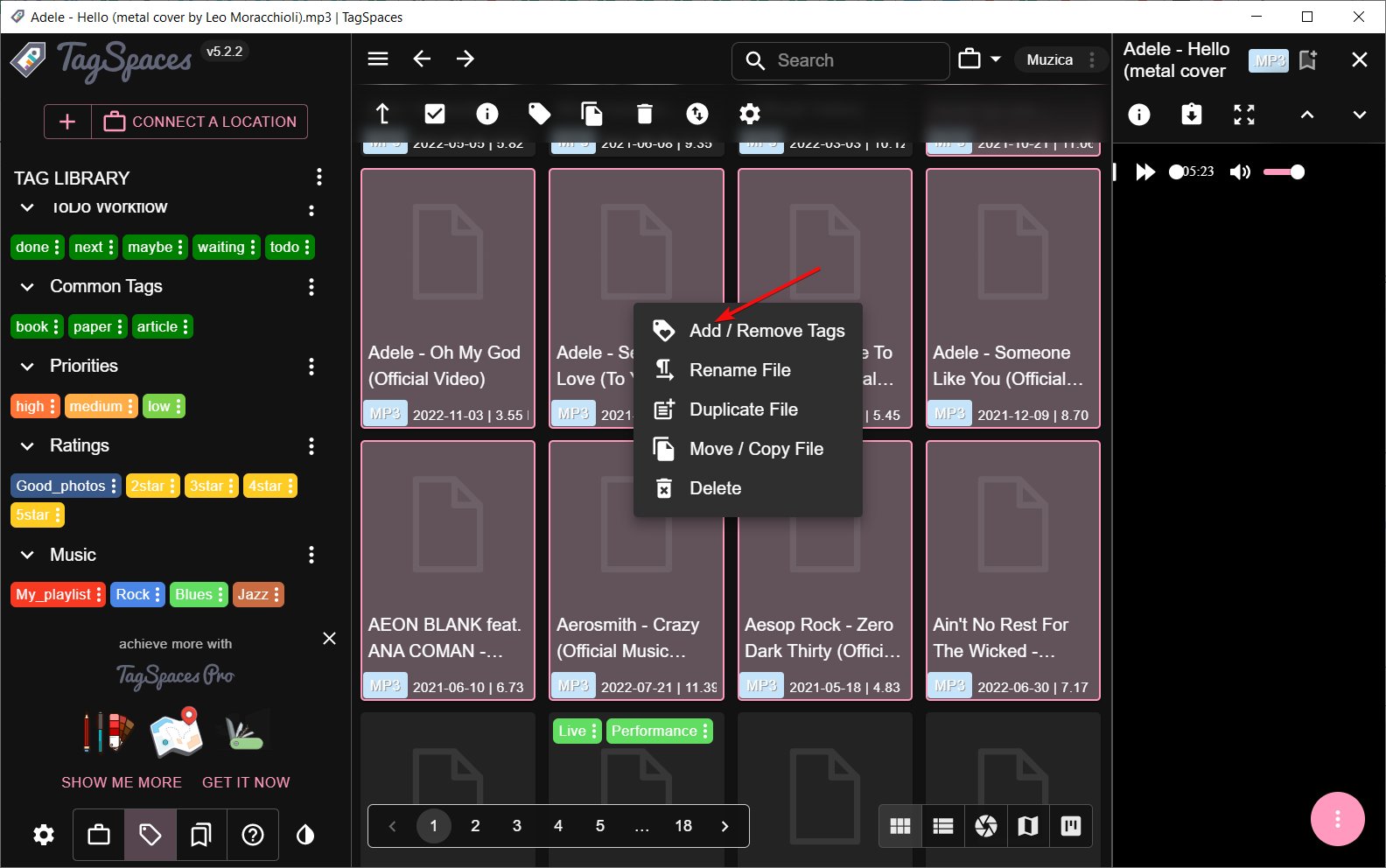Toggle select all files checkbox
Viewport: 1386px width, 868px height.
(435, 114)
